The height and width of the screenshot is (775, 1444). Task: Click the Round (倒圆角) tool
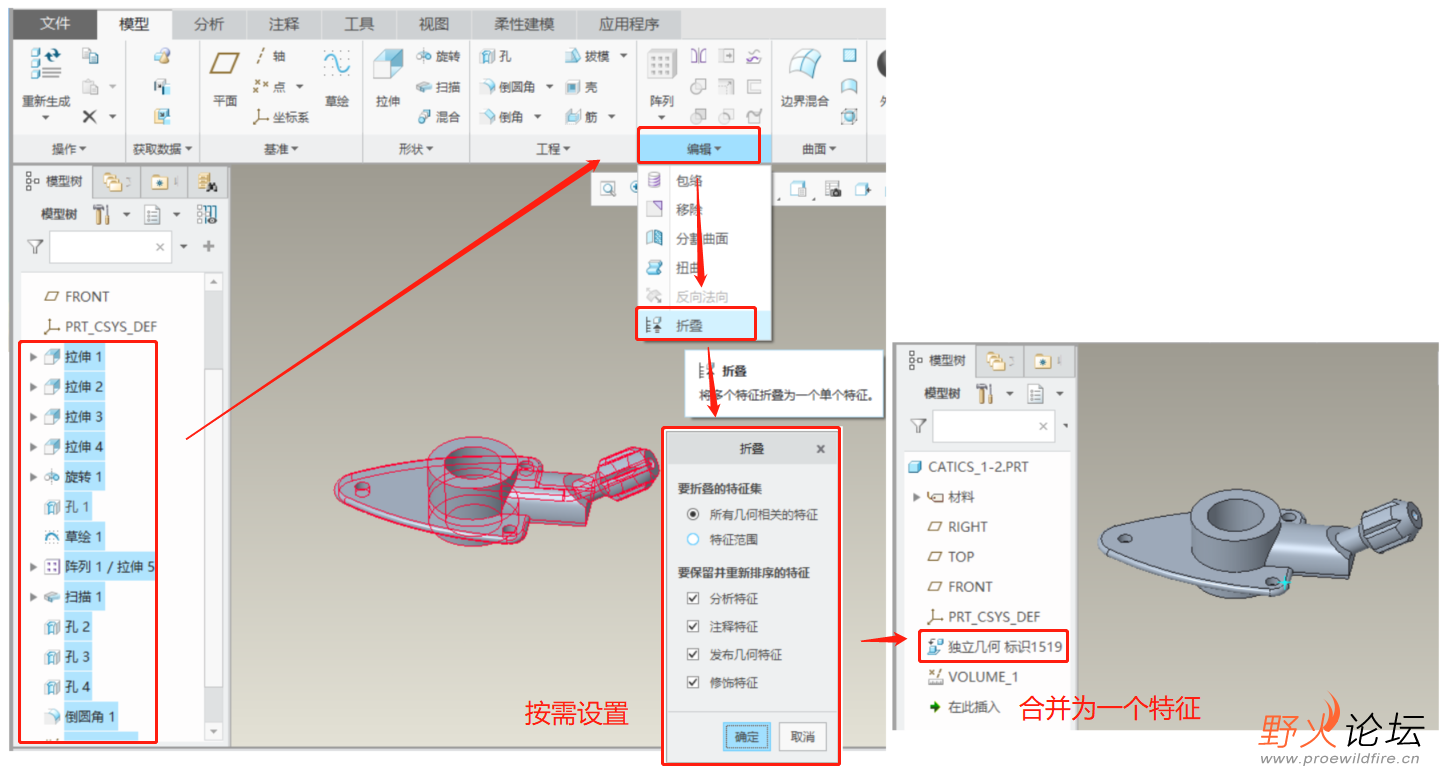pyautogui.click(x=510, y=87)
